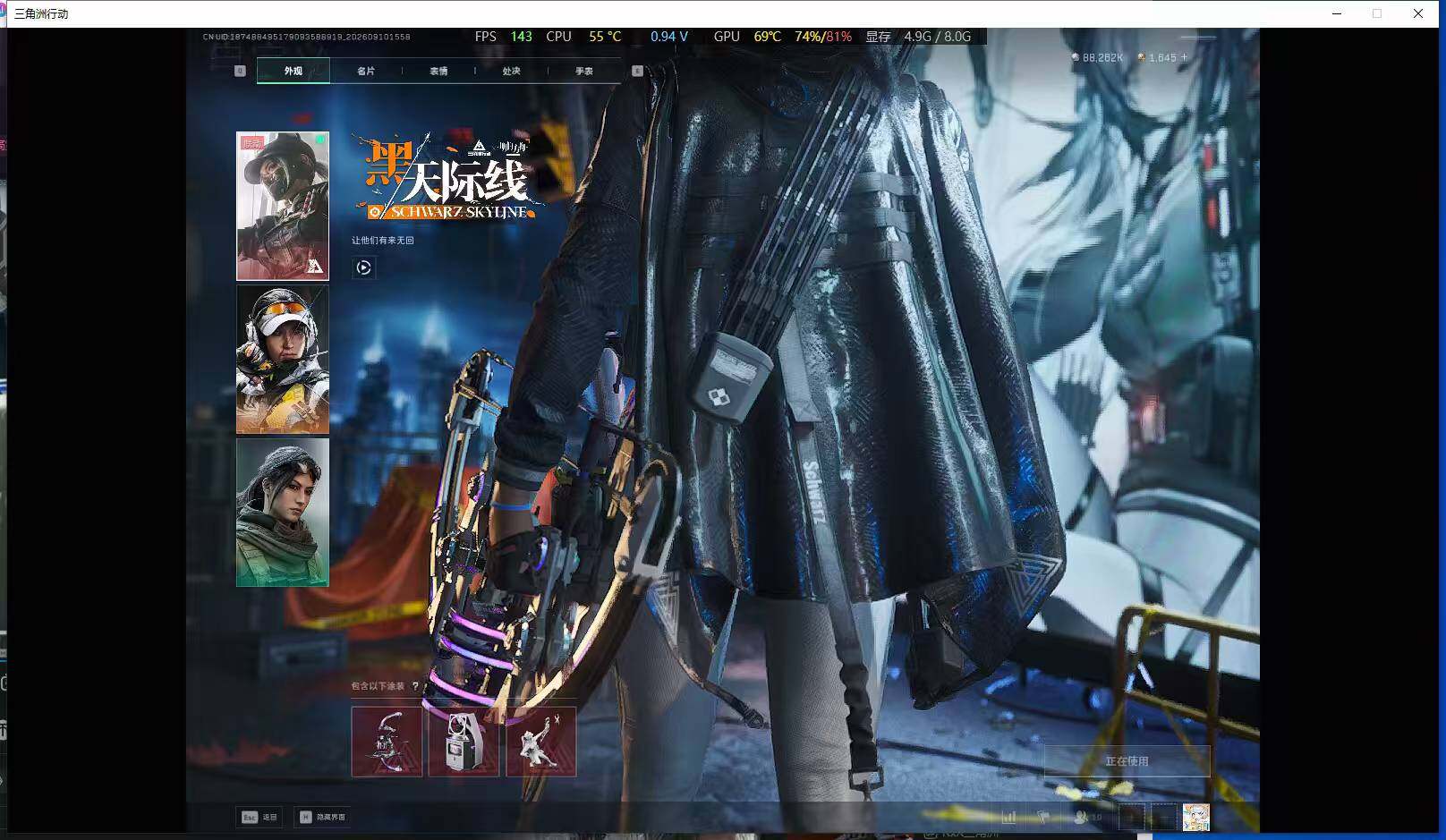Click the CPU 55 °C overlay readout

pos(583,37)
